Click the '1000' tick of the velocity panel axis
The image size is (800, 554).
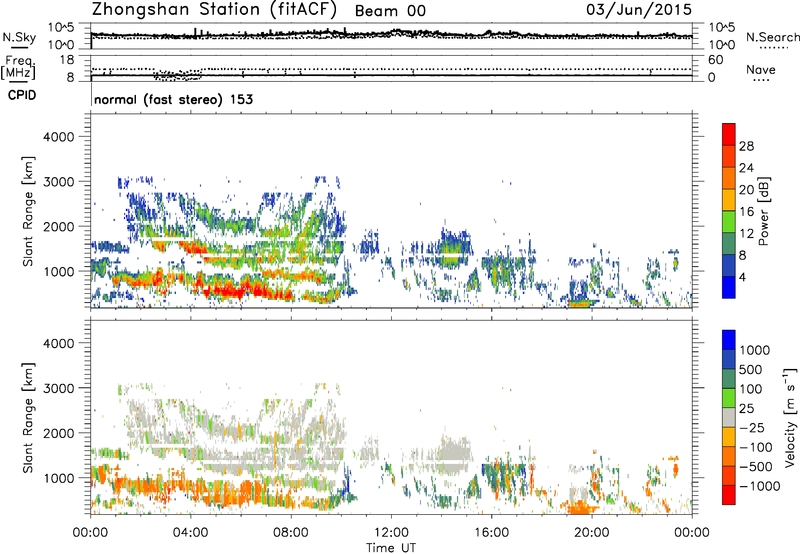58,478
